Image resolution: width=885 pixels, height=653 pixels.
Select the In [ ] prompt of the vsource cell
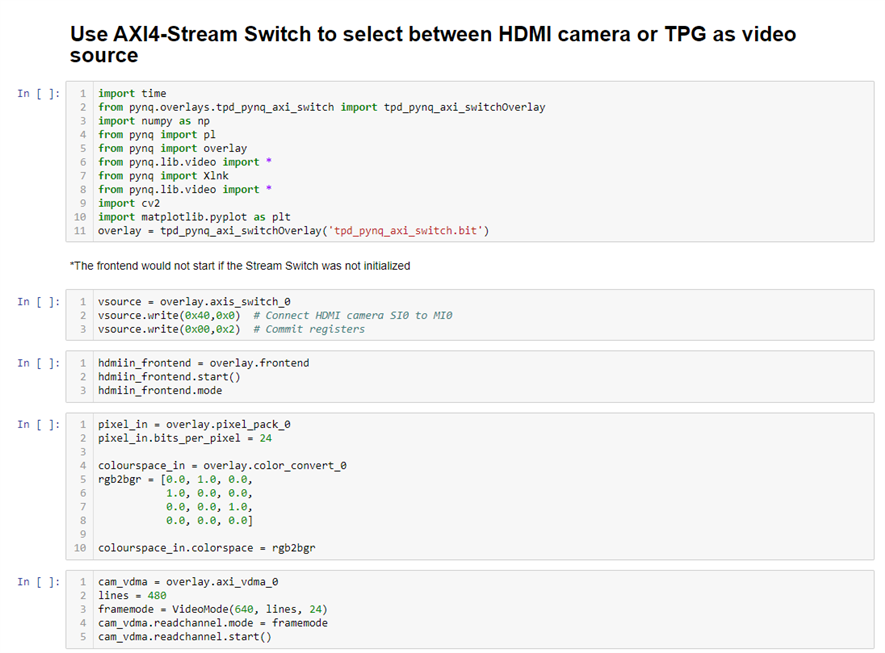pyautogui.click(x=38, y=301)
